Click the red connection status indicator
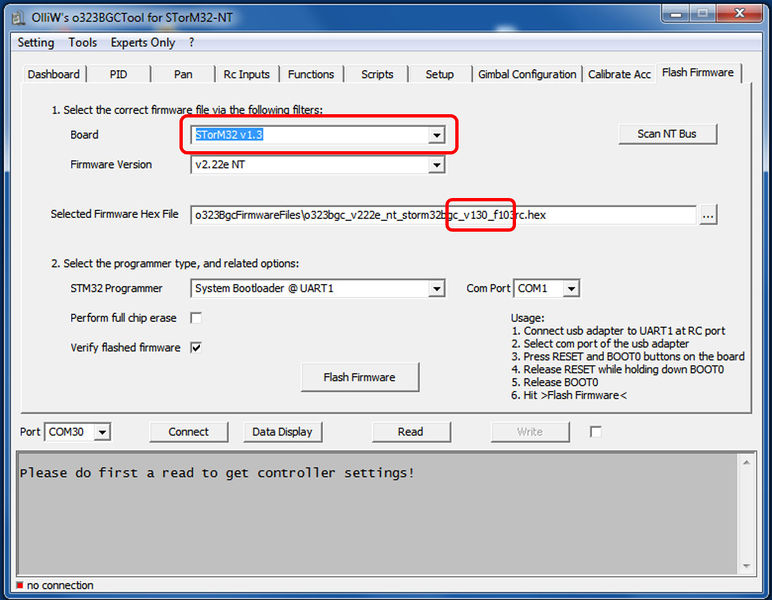The height and width of the screenshot is (600, 772). [x=20, y=585]
